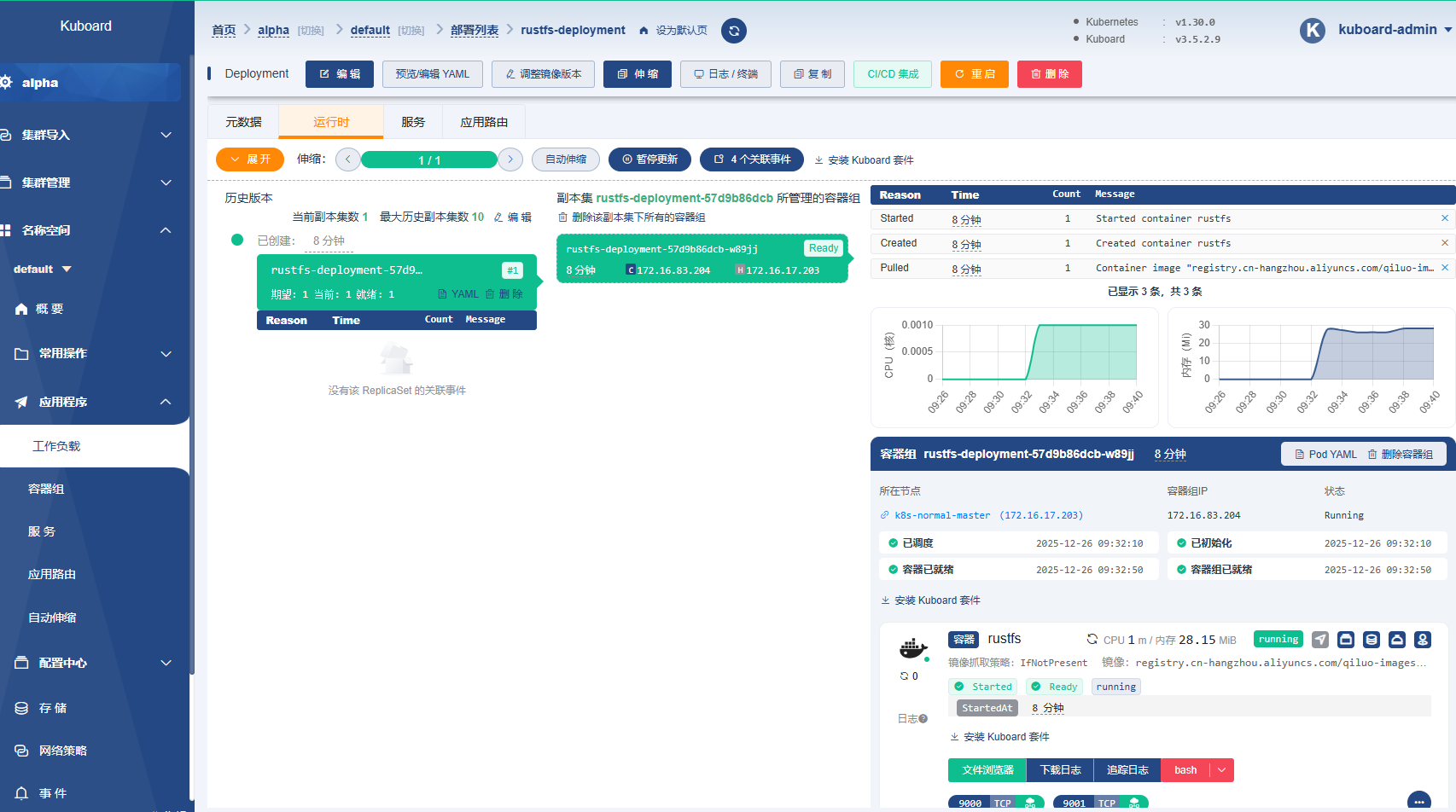Click the database cylinder icon on rustfs container
Screen dimensions: 1456x812
[x=1372, y=639]
